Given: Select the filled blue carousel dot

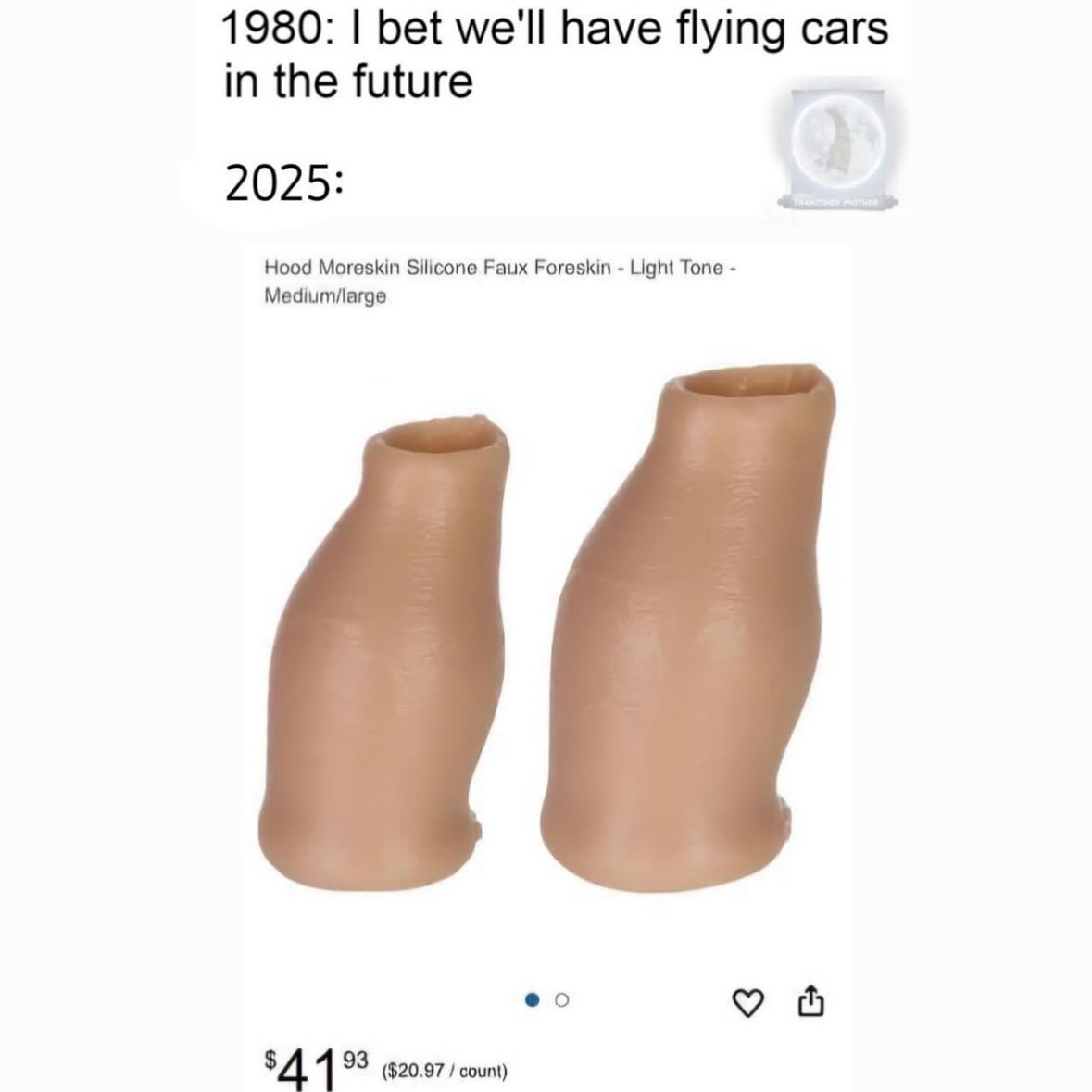Looking at the screenshot, I should tap(533, 1000).
